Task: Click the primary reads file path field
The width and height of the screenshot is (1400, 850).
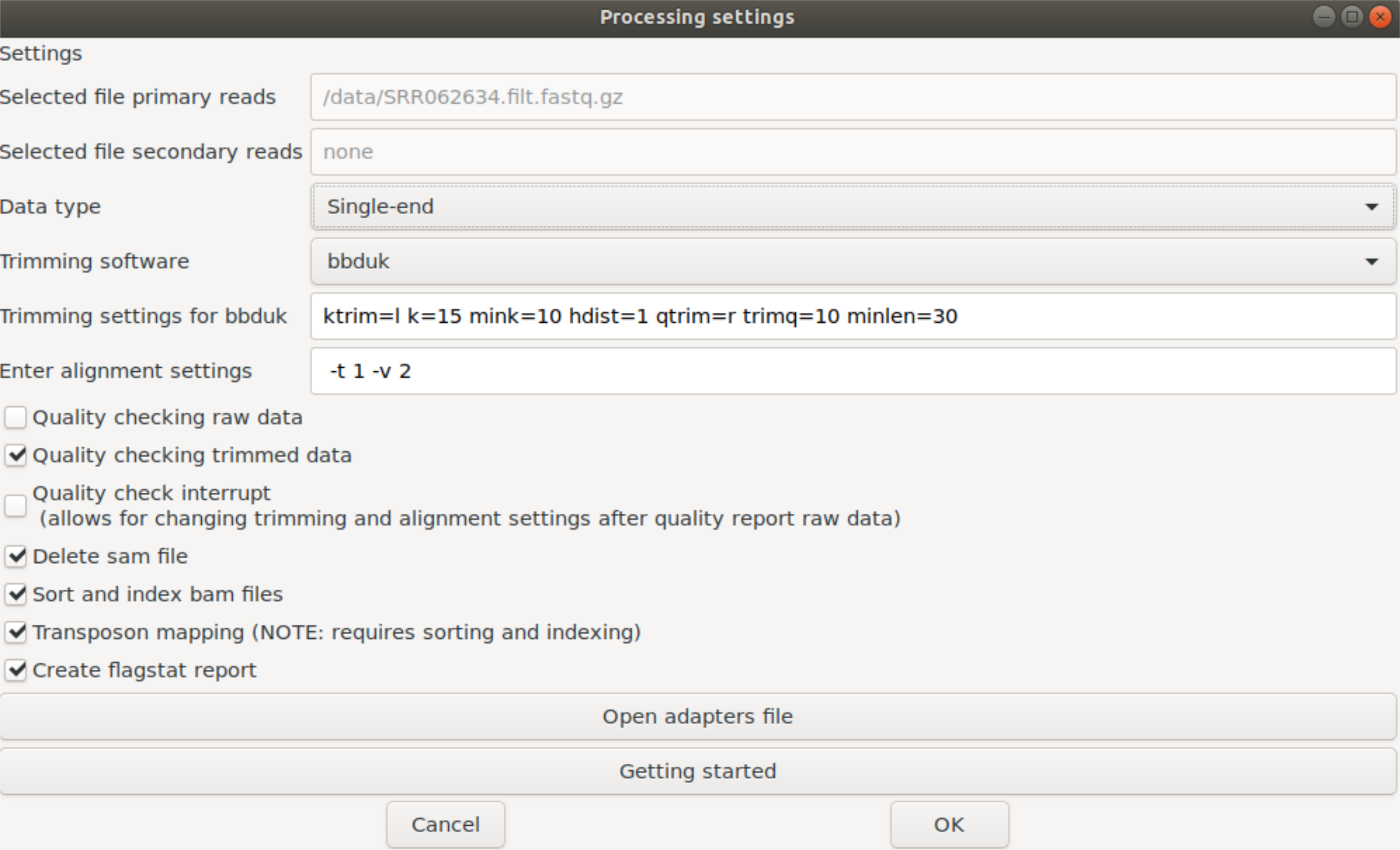Action: pos(852,97)
